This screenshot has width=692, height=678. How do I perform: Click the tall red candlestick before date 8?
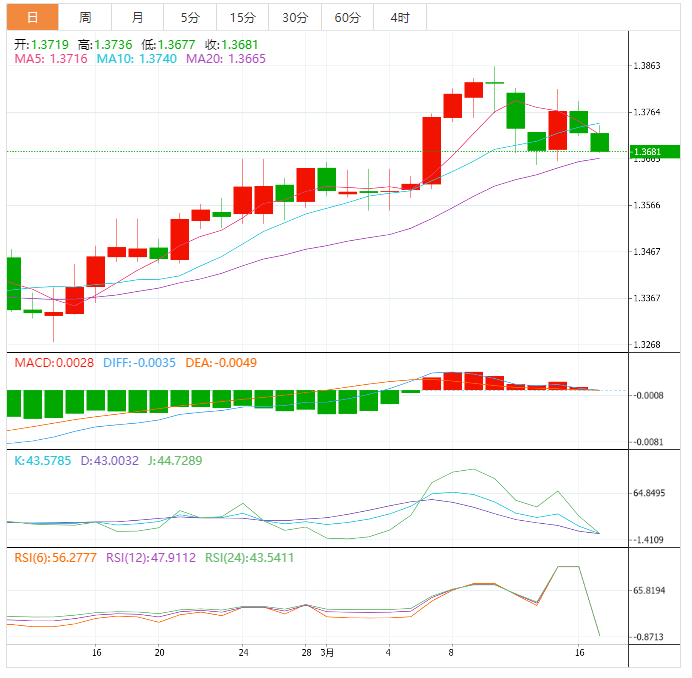pos(432,151)
